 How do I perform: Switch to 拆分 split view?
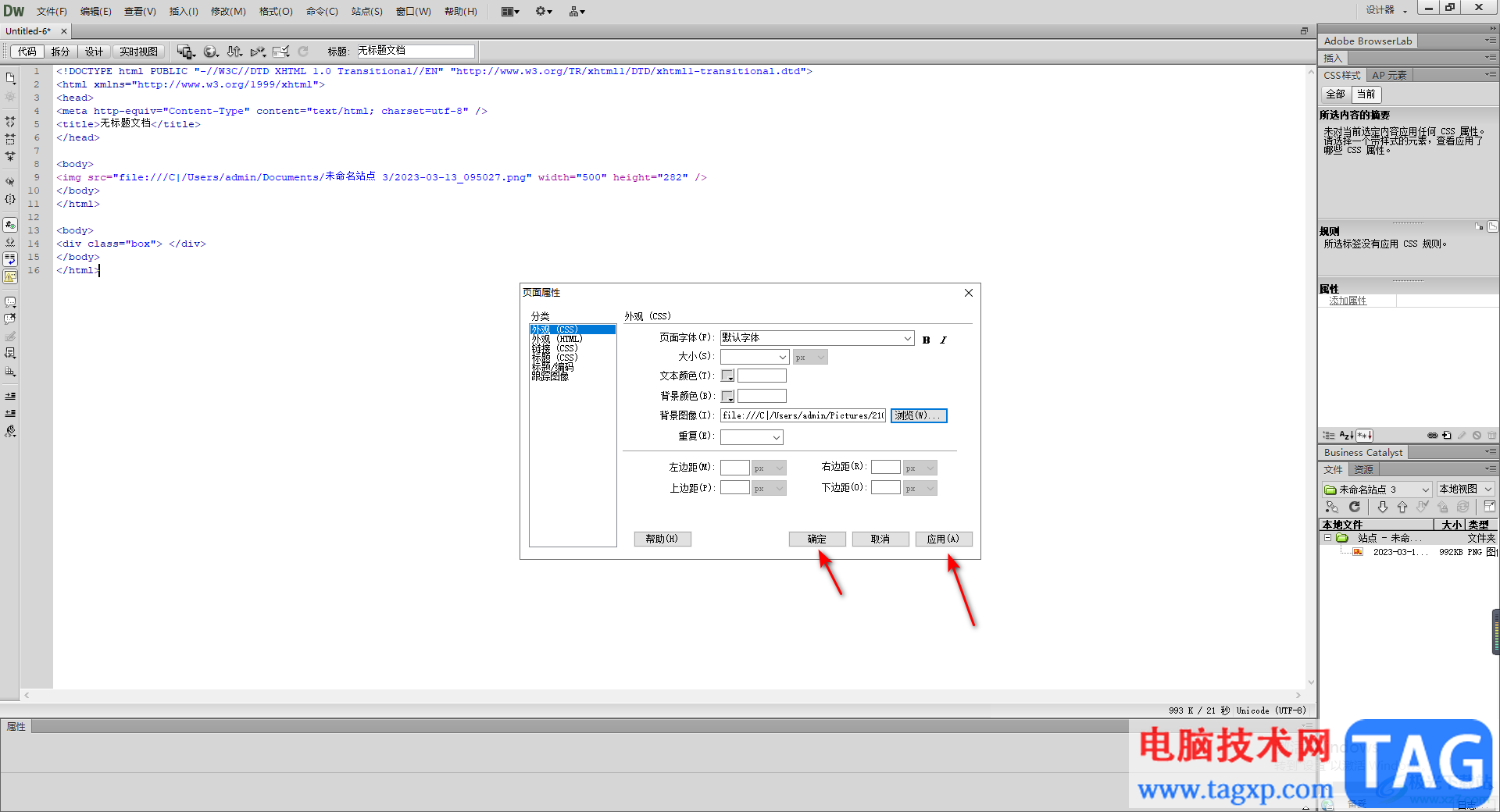click(x=60, y=52)
